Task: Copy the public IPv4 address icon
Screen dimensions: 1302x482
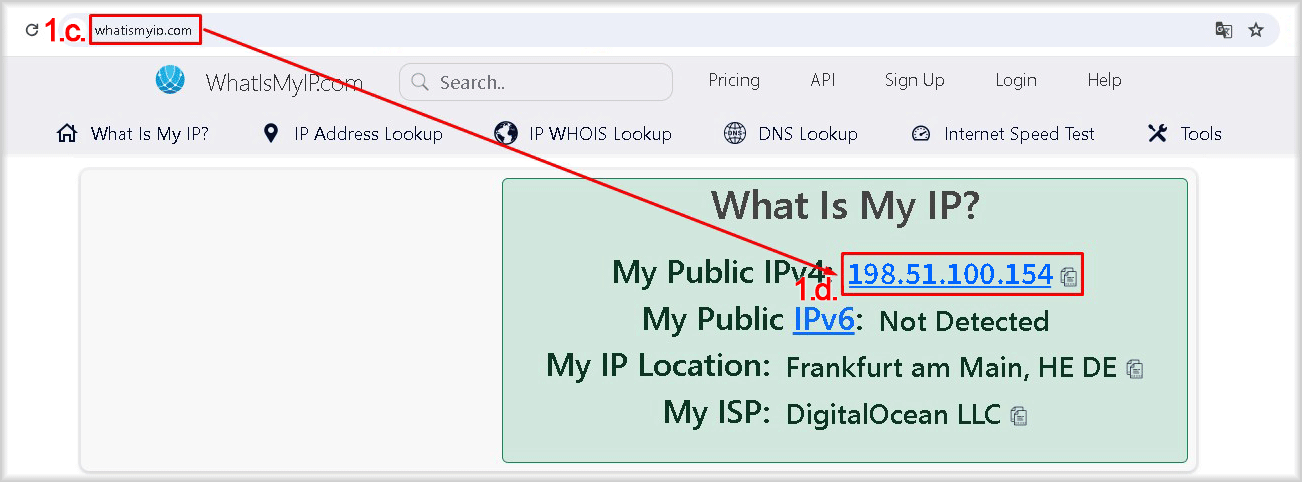Action: [x=1069, y=277]
